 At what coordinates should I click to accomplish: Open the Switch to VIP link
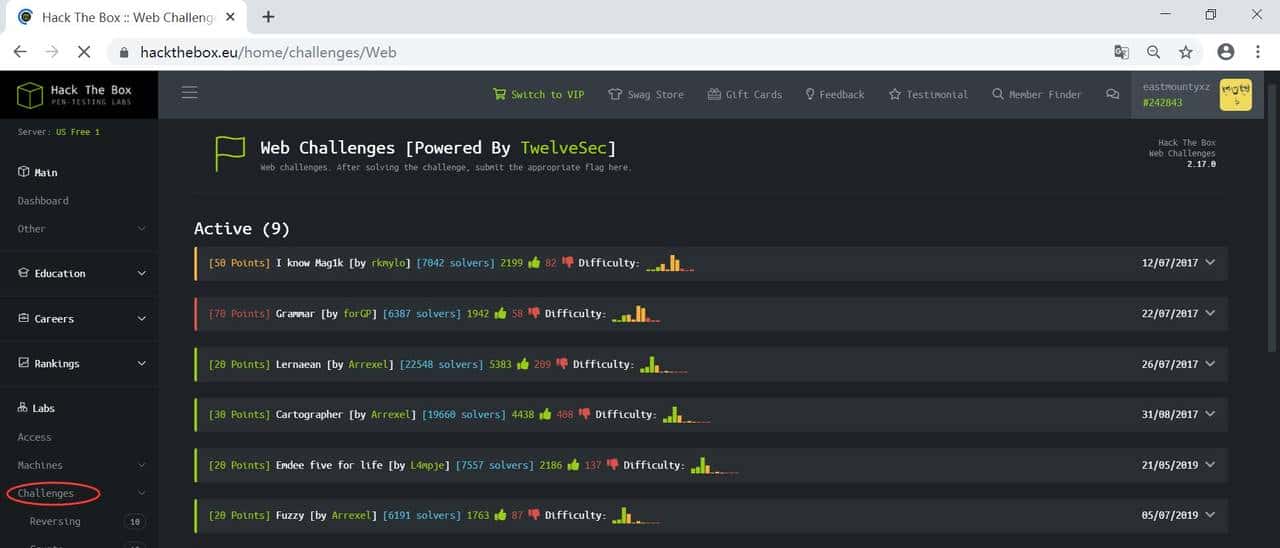coord(538,94)
